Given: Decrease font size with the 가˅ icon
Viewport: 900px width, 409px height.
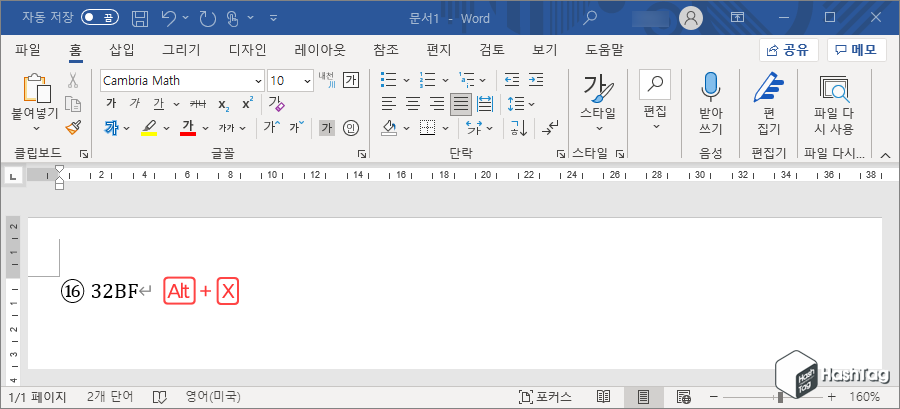Looking at the screenshot, I should pos(297,127).
